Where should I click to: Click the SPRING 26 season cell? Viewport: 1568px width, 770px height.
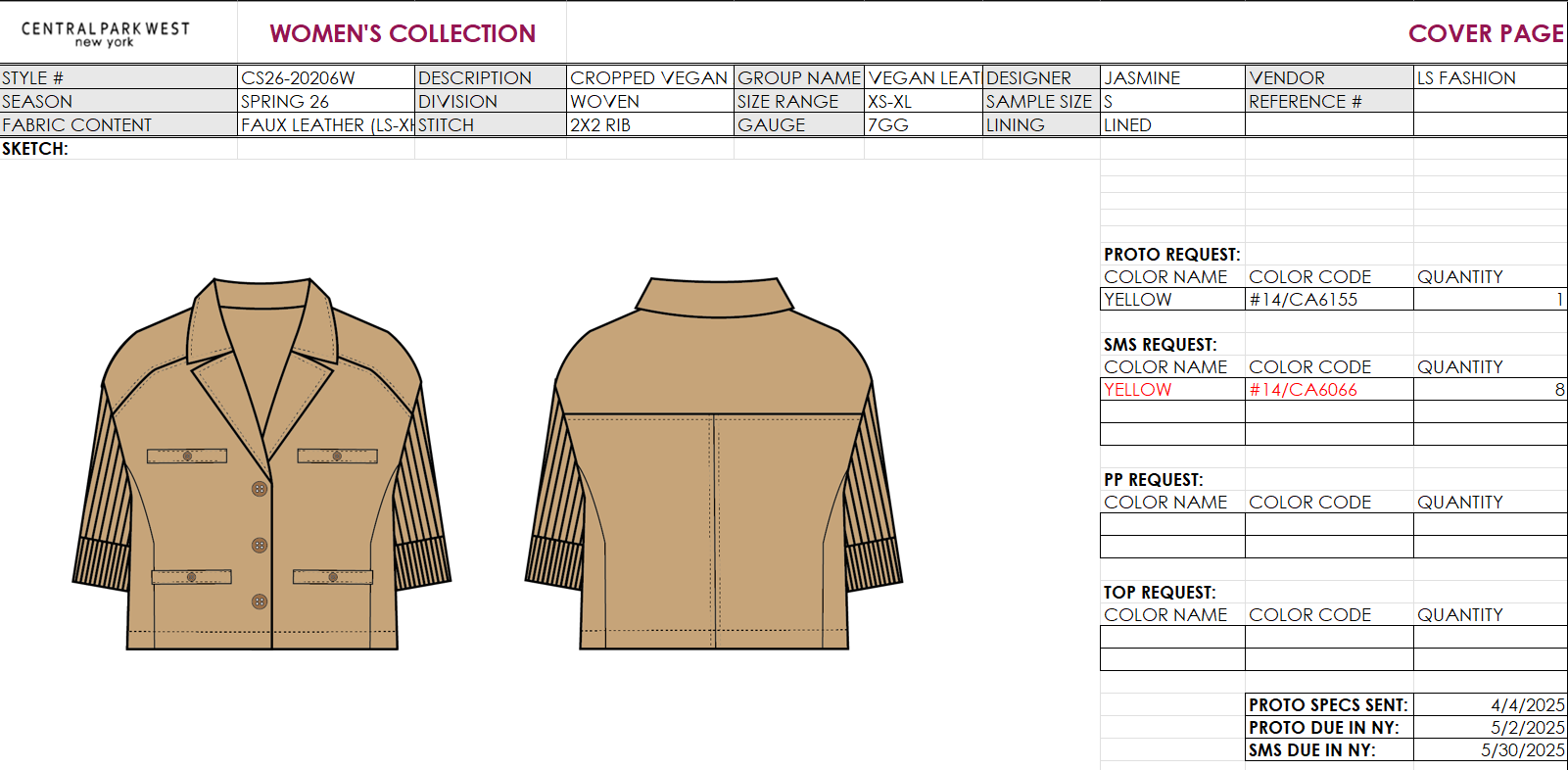click(x=326, y=101)
